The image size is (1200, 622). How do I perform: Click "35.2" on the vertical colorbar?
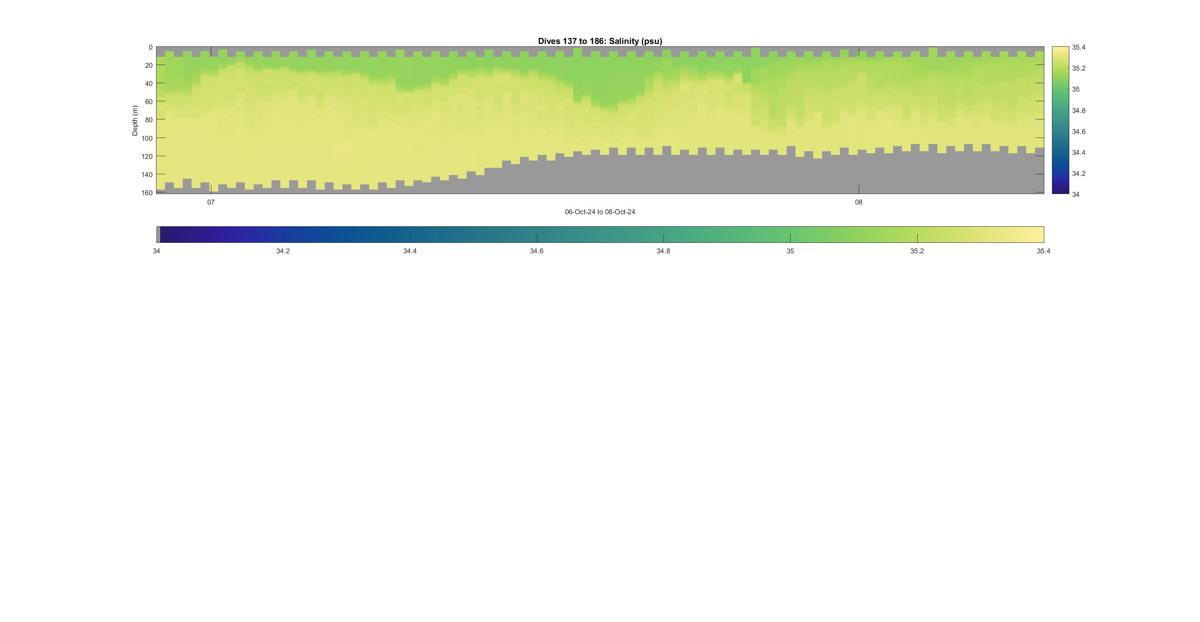[x=1078, y=68]
